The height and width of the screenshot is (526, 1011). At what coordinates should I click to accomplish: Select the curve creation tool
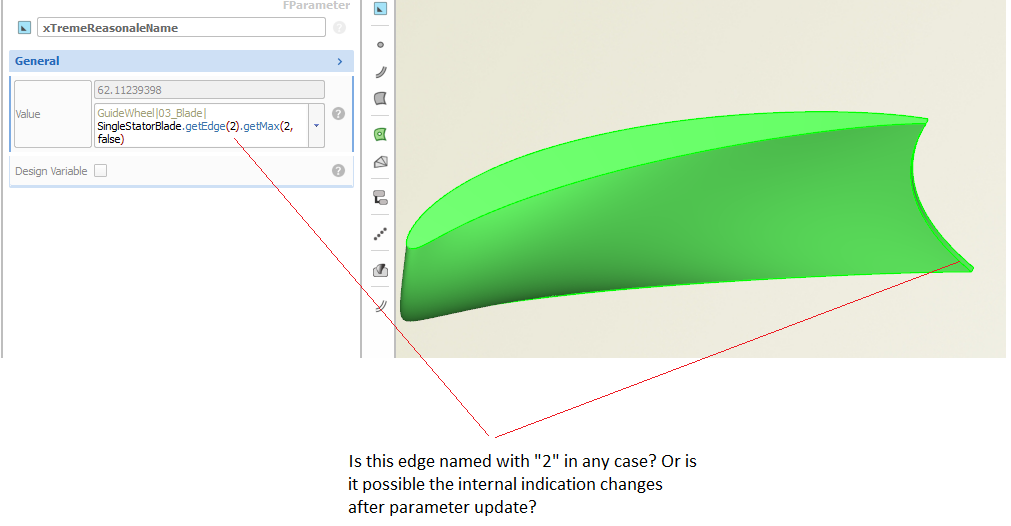380,72
